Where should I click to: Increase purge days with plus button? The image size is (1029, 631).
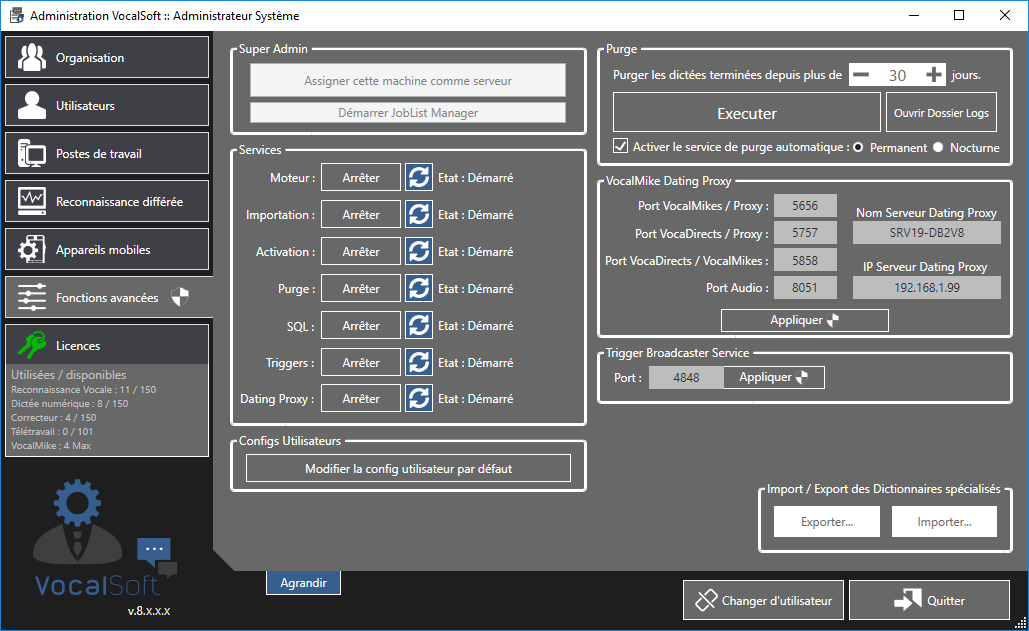(934, 75)
